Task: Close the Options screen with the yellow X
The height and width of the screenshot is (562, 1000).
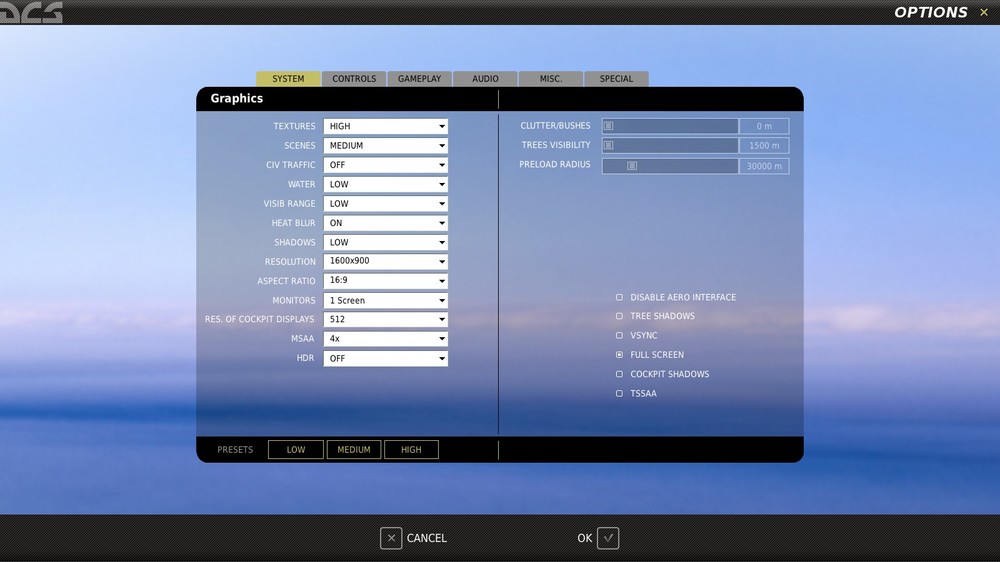Action: [983, 12]
